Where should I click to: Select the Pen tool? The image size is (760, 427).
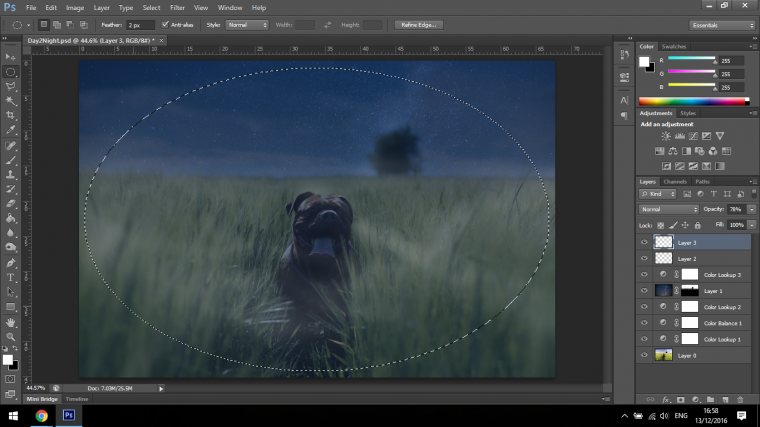[10, 263]
